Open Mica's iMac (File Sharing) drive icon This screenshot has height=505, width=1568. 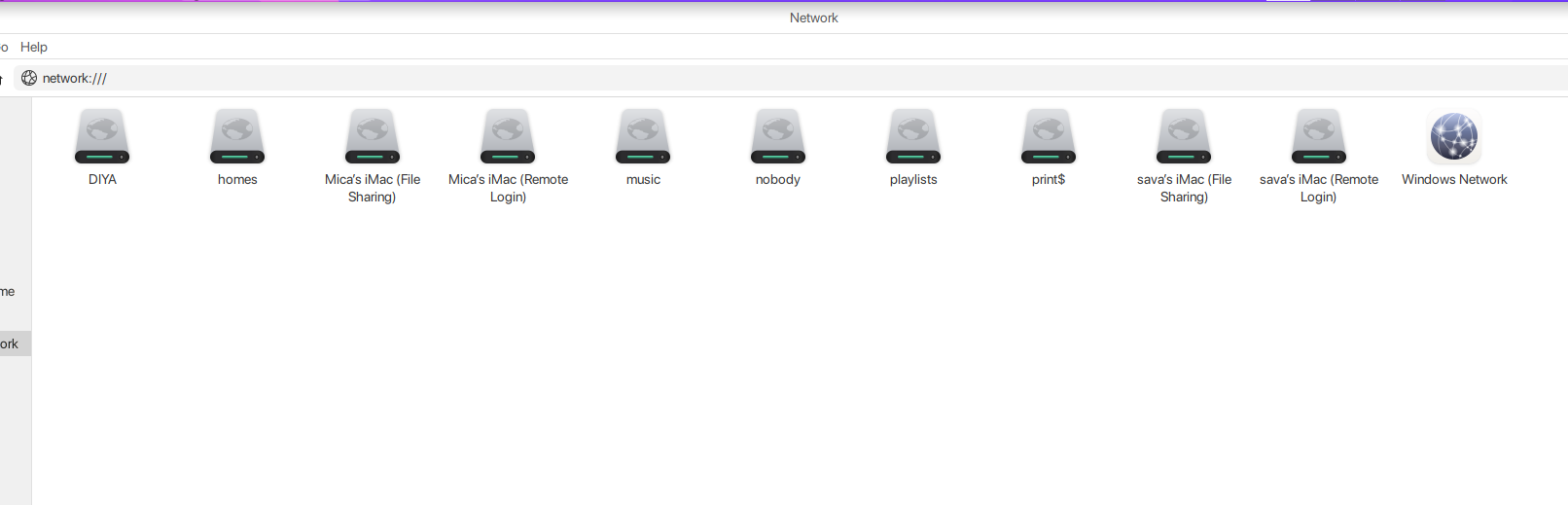[373, 136]
